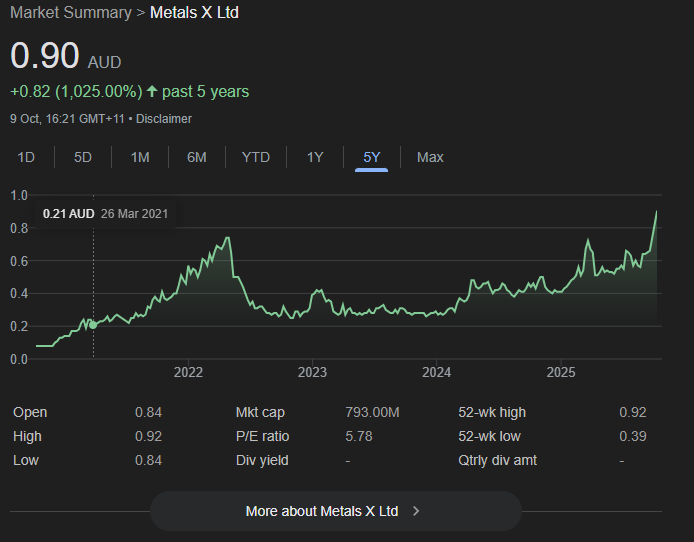Image resolution: width=694 pixels, height=542 pixels.
Task: Switch chart to 1M range
Action: [x=140, y=158]
